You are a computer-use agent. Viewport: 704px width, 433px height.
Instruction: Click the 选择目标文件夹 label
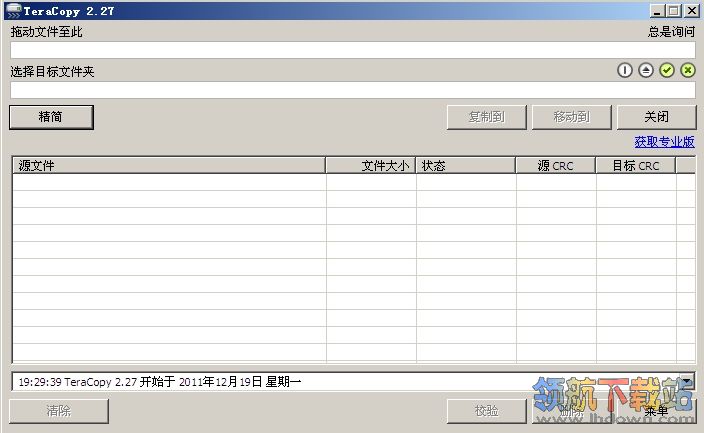(x=53, y=71)
